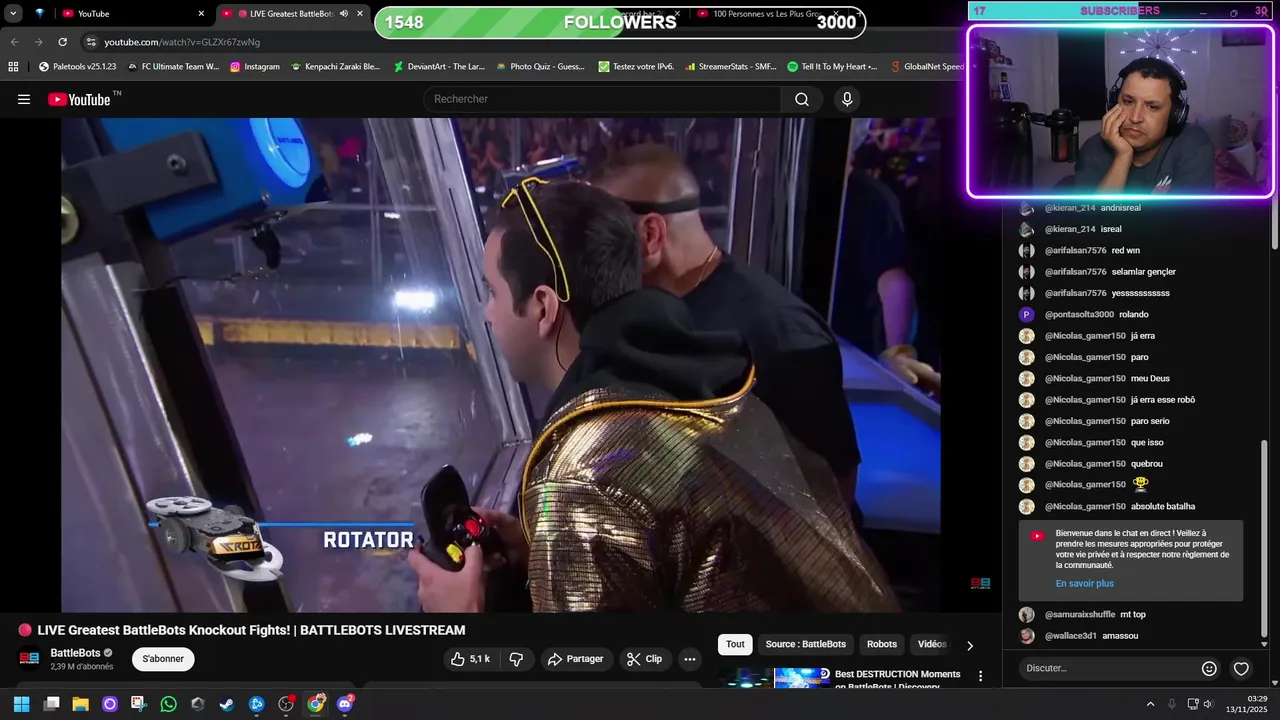Screen dimensions: 1280x720
Task: Create a Clip of the video
Action: pyautogui.click(x=644, y=659)
